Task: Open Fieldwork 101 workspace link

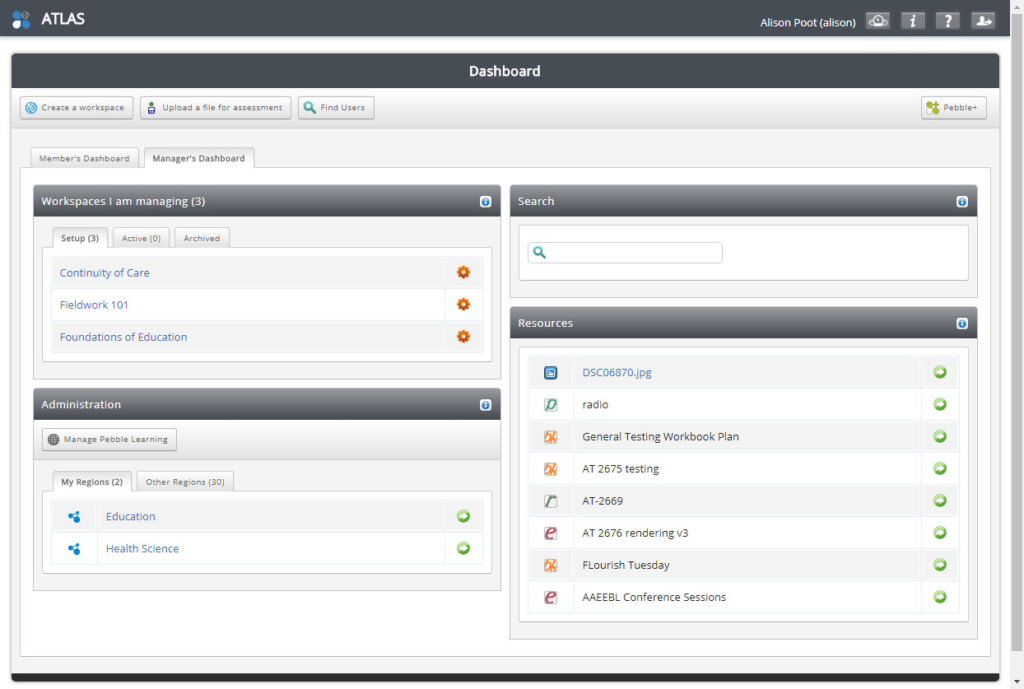Action: [94, 304]
